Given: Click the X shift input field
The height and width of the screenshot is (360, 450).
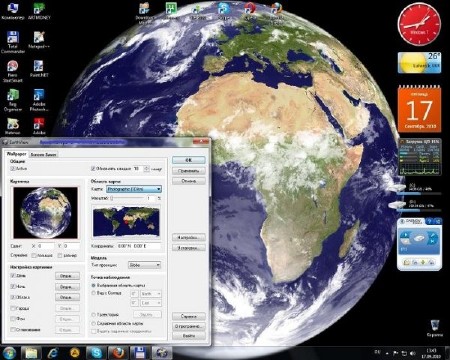Looking at the screenshot, I should 46,246.
